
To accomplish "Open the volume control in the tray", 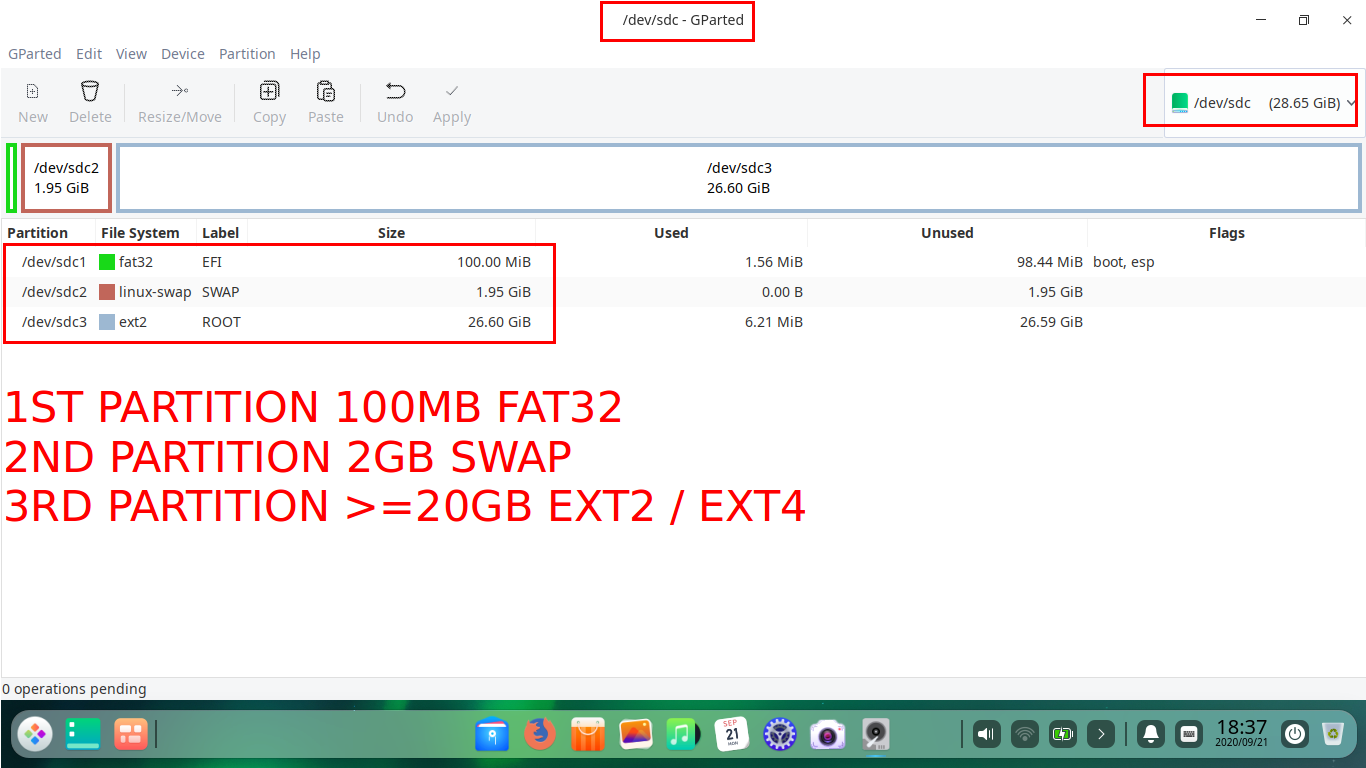I will click(986, 734).
